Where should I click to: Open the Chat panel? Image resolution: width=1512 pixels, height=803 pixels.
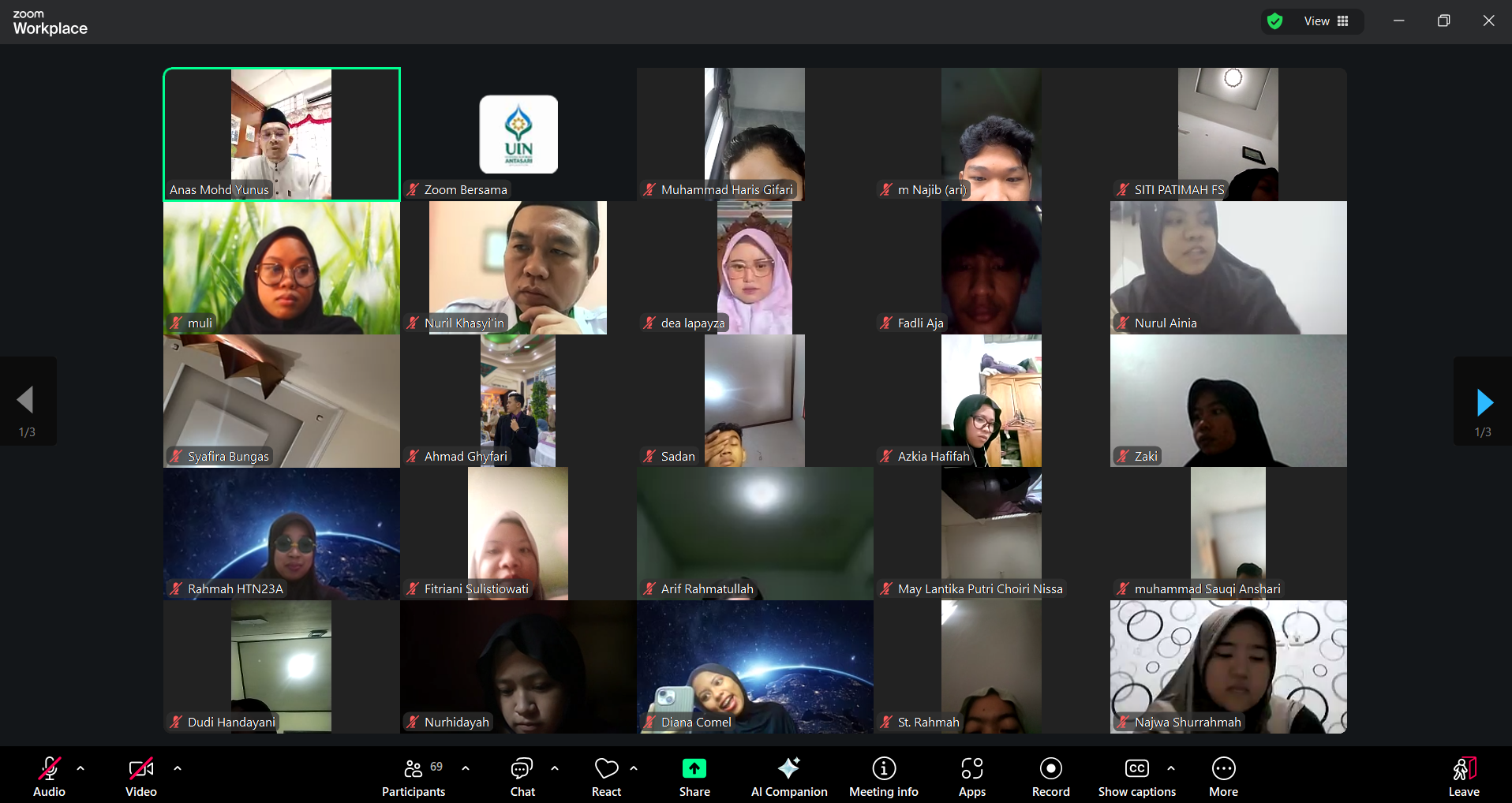[x=522, y=777]
